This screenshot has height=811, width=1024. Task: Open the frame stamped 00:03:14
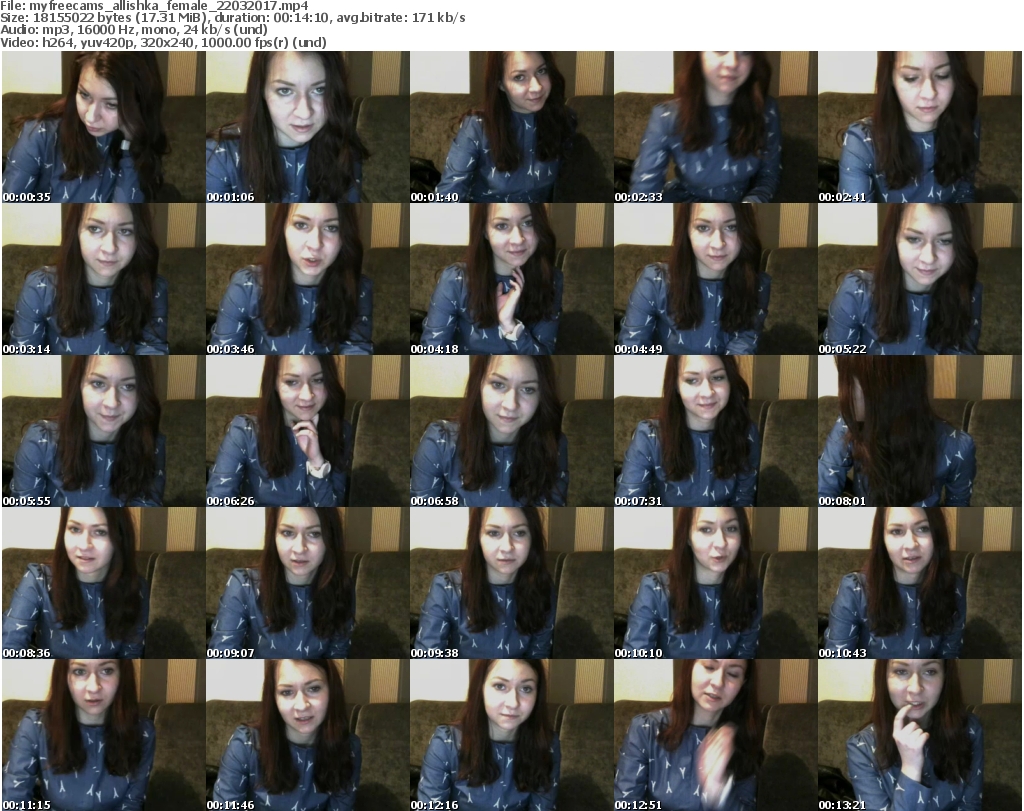[x=104, y=279]
